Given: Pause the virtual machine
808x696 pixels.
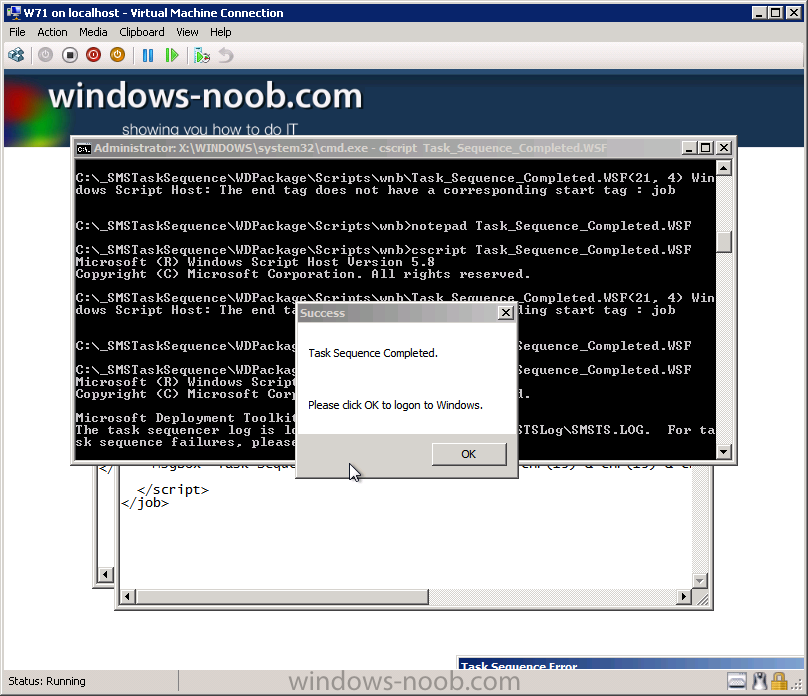Looking at the screenshot, I should pyautogui.click(x=148, y=55).
